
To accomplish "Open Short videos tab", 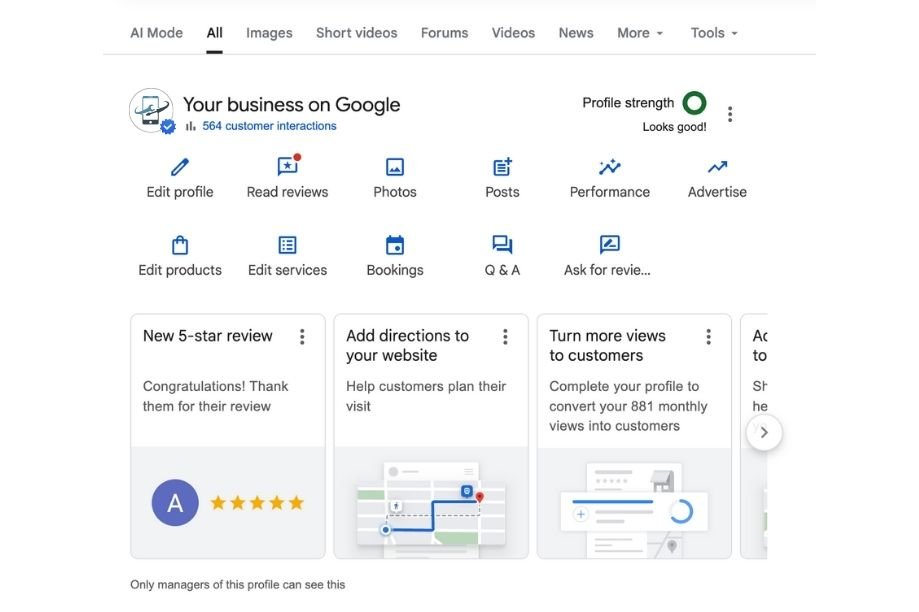I will tap(356, 33).
